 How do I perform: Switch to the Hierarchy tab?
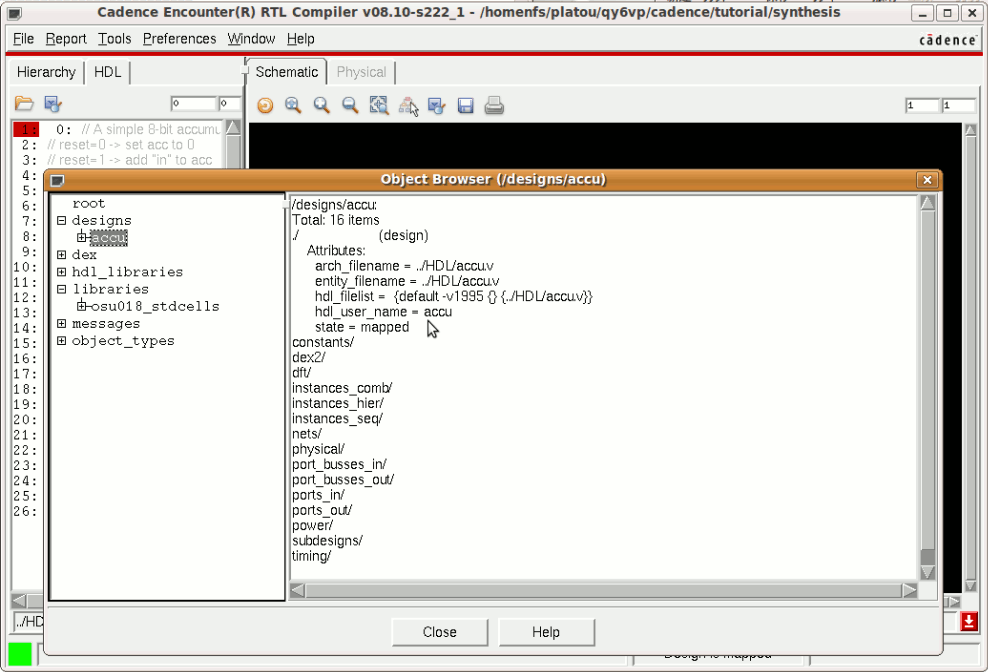pos(46,72)
